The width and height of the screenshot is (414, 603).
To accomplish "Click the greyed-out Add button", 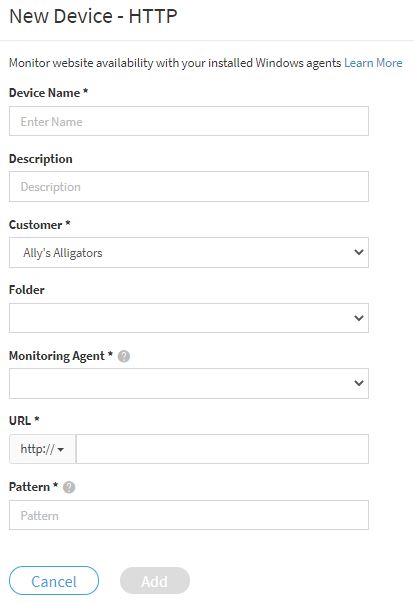I will click(155, 581).
